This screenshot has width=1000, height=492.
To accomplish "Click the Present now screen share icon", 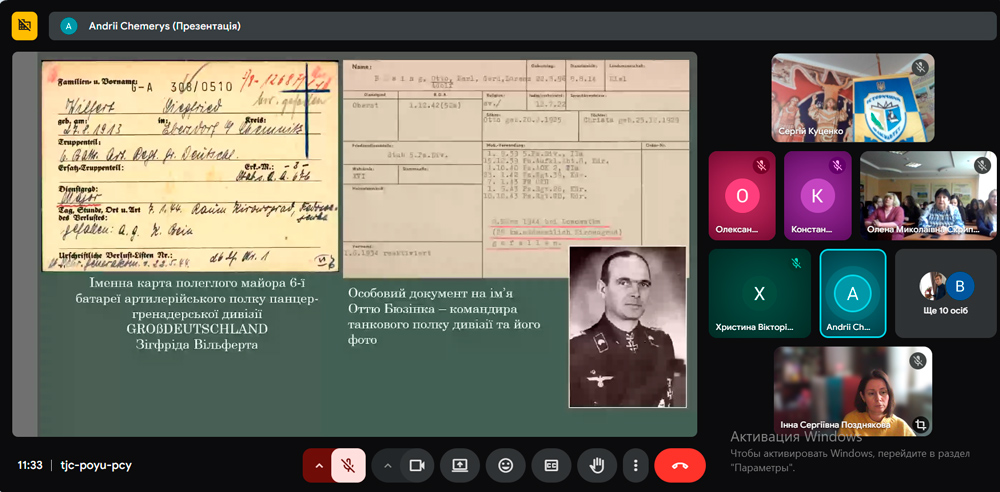I will [460, 465].
